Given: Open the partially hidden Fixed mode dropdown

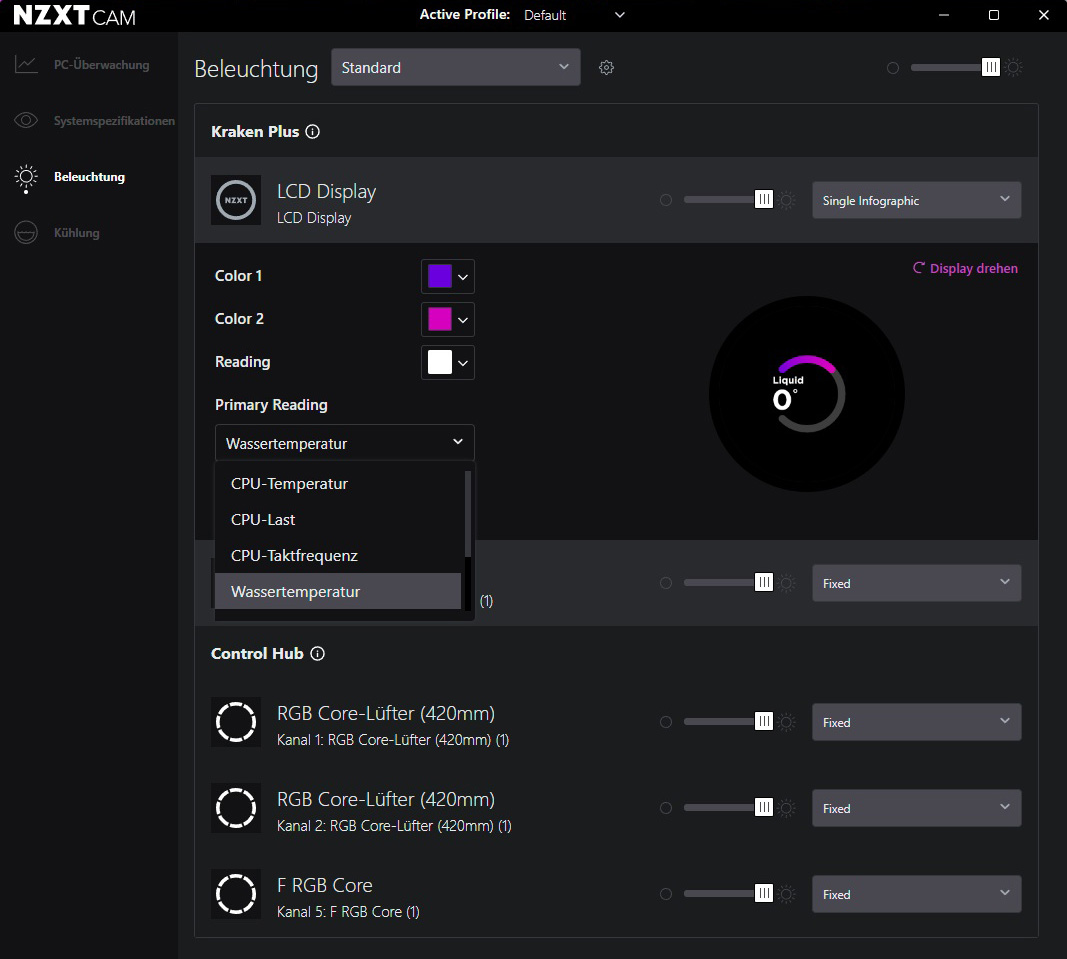Looking at the screenshot, I should point(917,583).
